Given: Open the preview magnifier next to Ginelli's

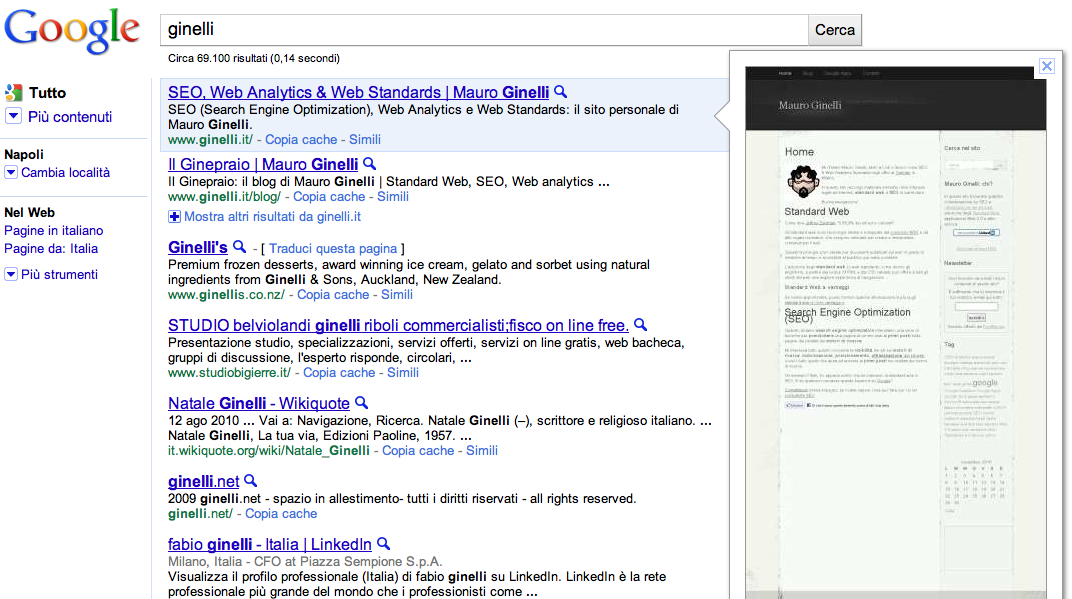Looking at the screenshot, I should point(238,247).
